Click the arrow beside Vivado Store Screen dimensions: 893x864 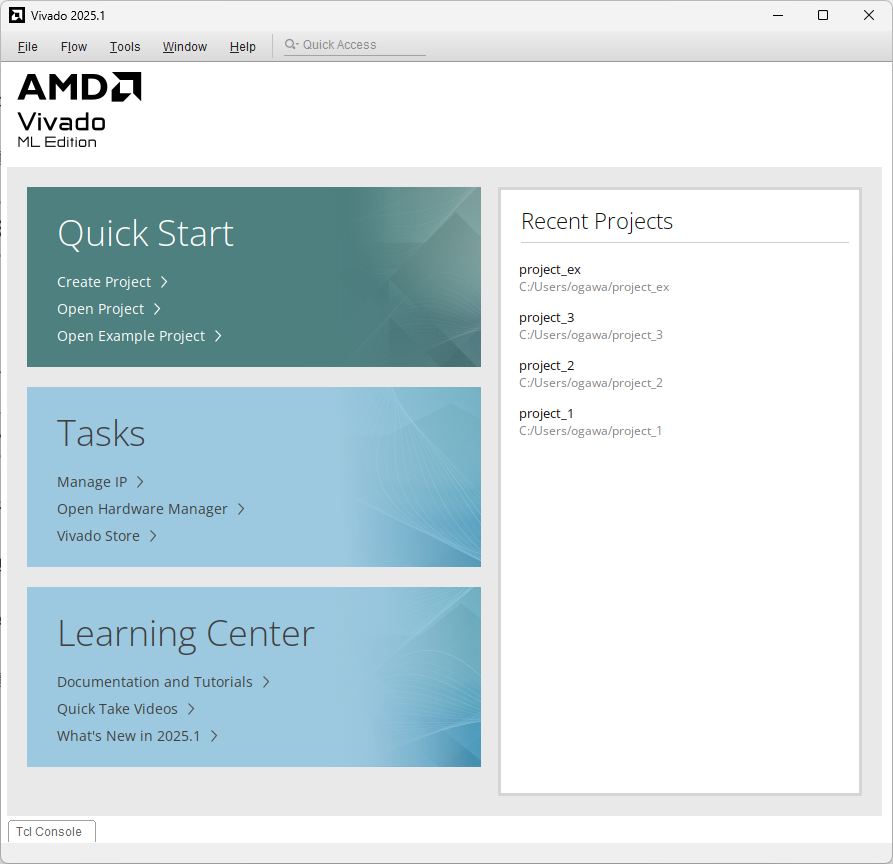[153, 536]
